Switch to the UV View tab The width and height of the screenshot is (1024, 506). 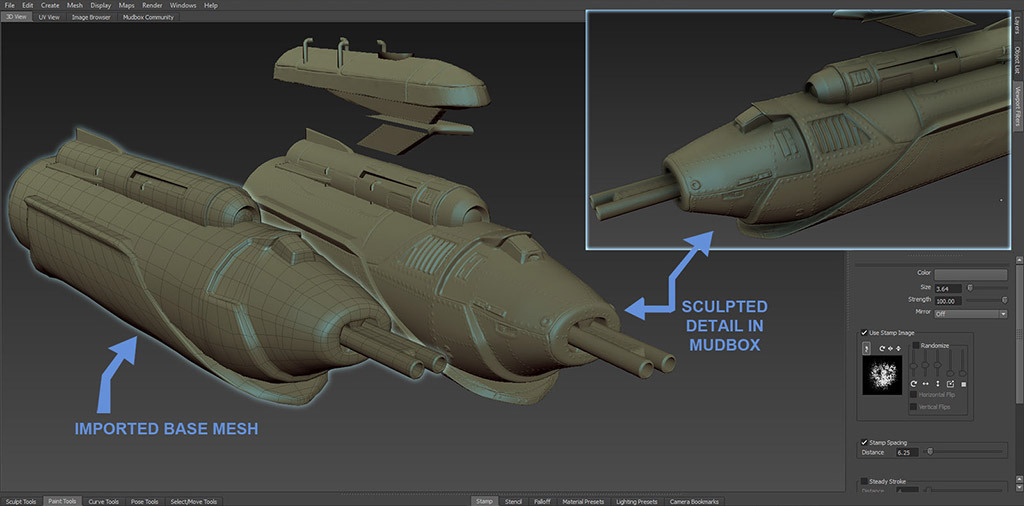pyautogui.click(x=49, y=17)
